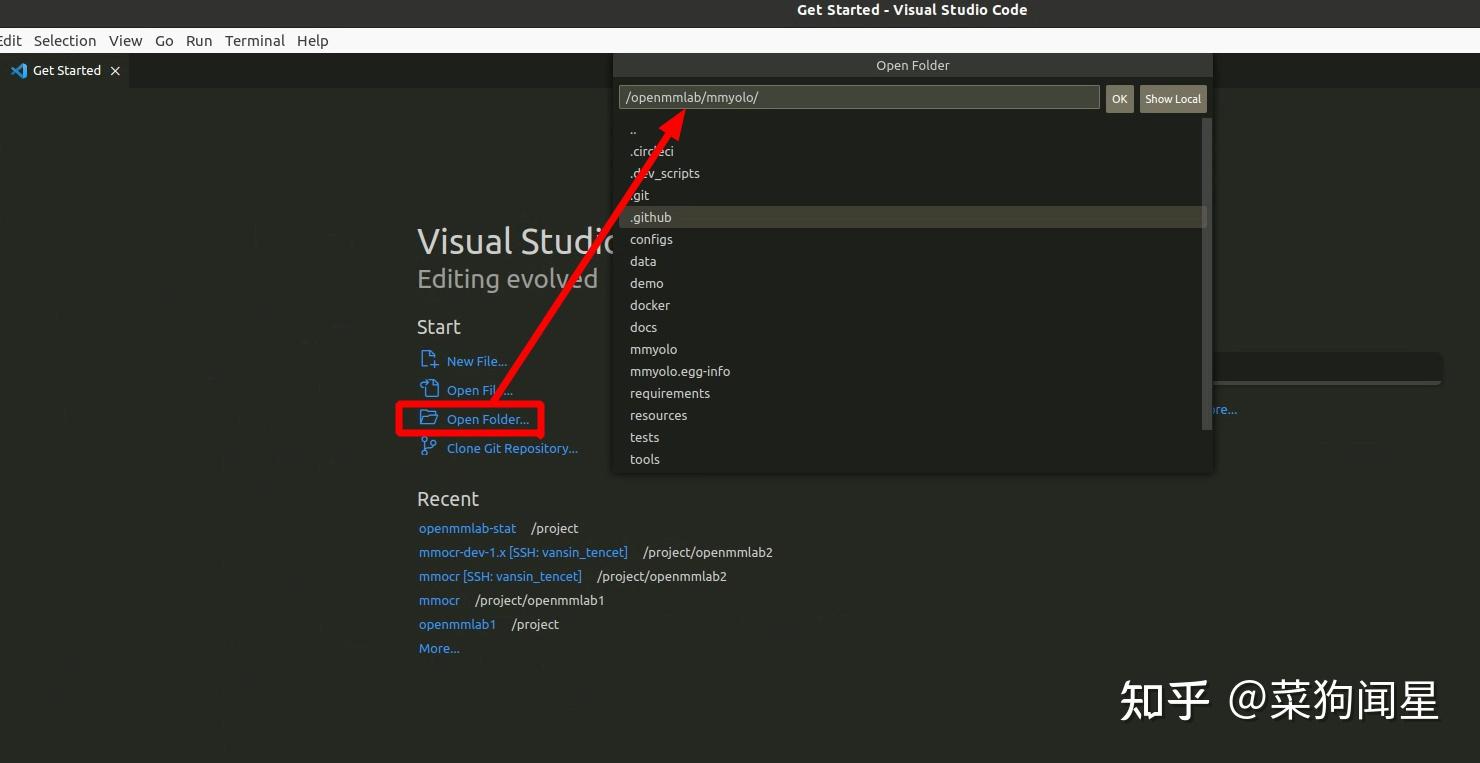
Task: Switch to the Get Started tab
Action: pos(65,70)
